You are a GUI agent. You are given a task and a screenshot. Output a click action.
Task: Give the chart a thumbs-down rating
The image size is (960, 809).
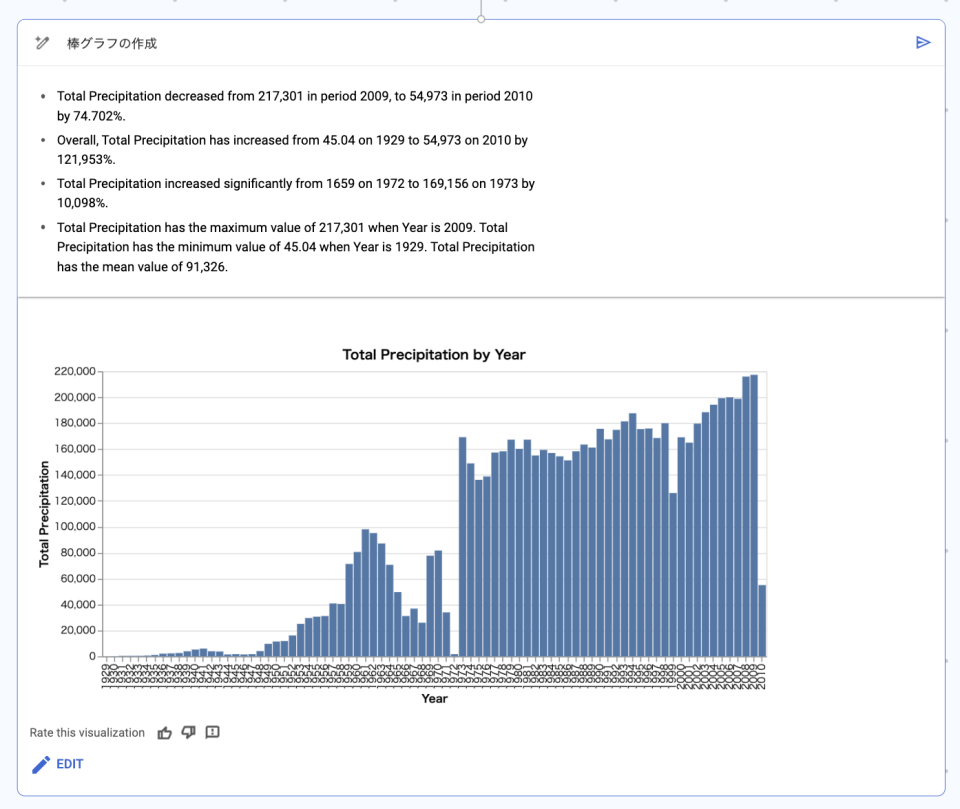189,732
